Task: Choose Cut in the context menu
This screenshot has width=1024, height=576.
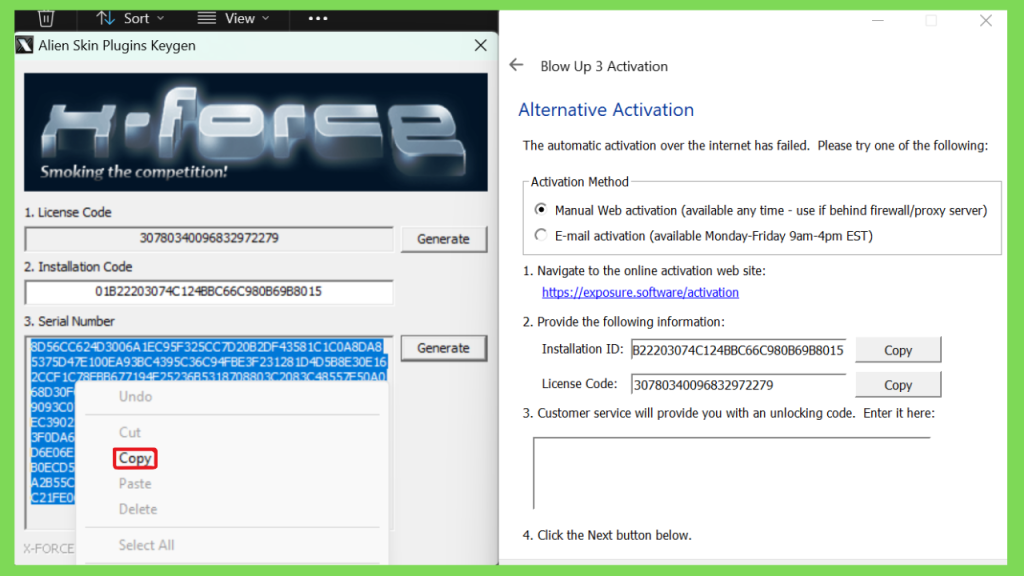Action: point(129,432)
